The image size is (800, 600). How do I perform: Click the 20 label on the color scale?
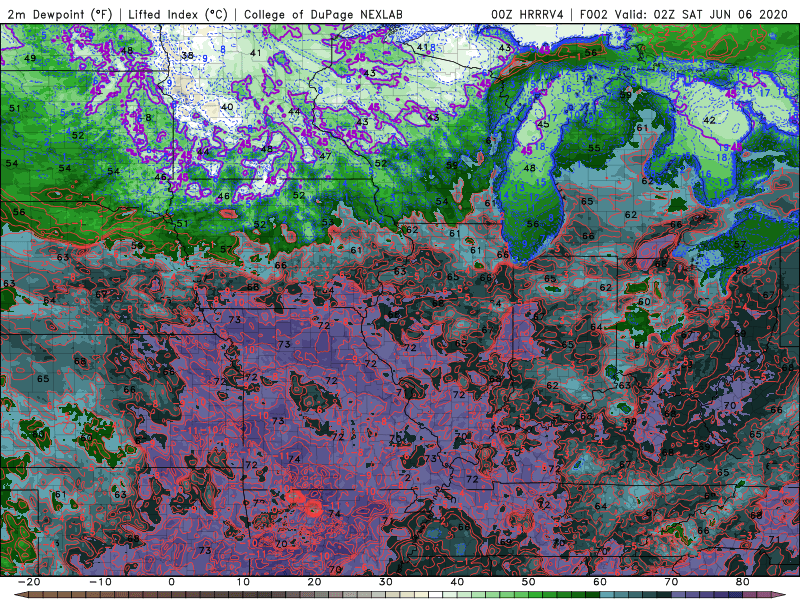point(314,582)
